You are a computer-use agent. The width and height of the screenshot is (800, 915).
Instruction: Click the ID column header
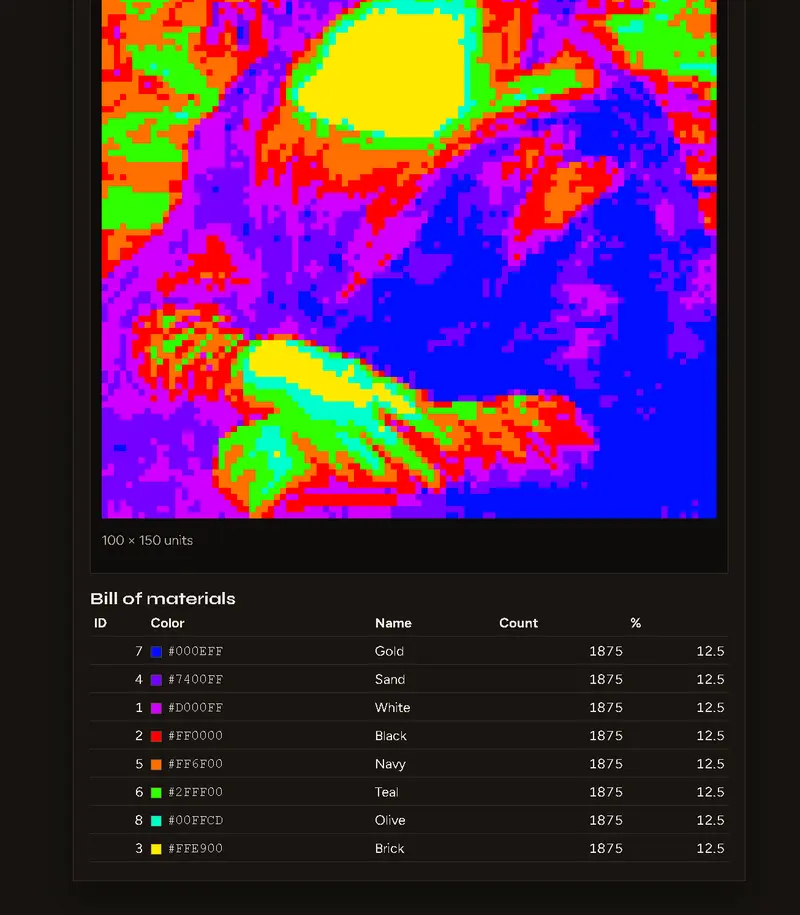point(100,623)
